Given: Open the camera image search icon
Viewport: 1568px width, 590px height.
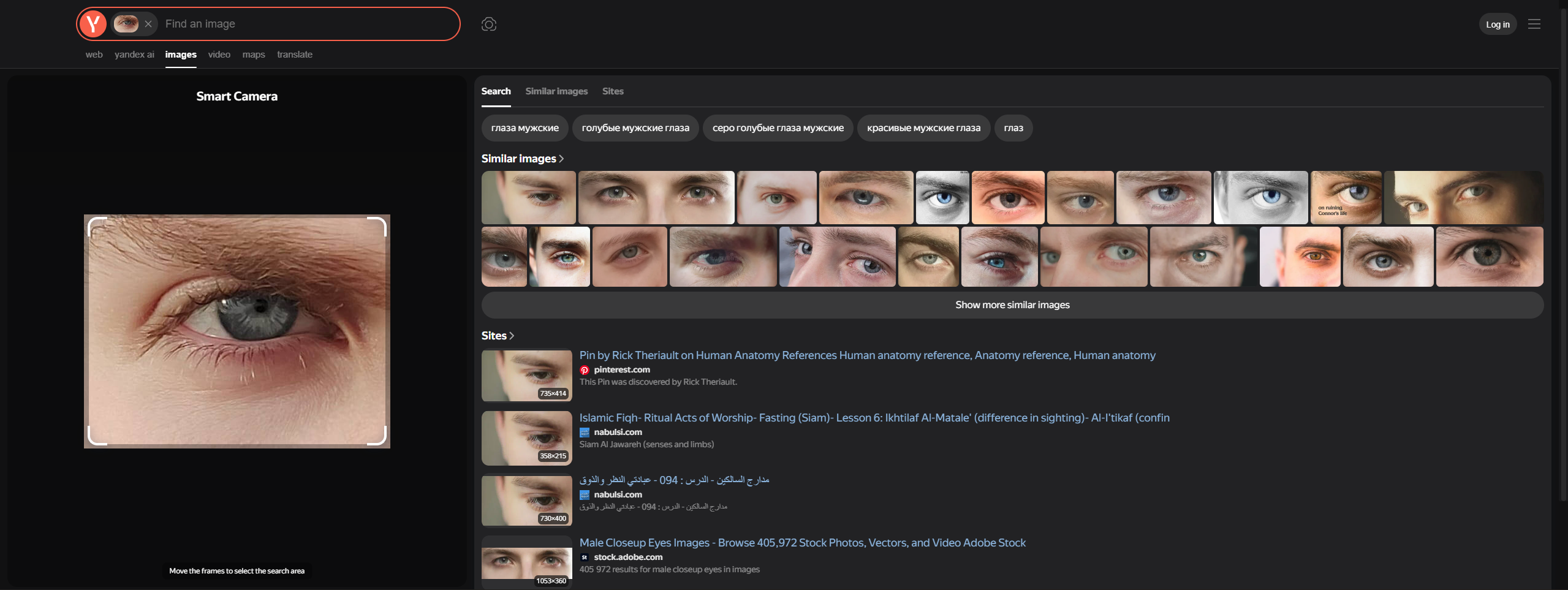Looking at the screenshot, I should (488, 24).
